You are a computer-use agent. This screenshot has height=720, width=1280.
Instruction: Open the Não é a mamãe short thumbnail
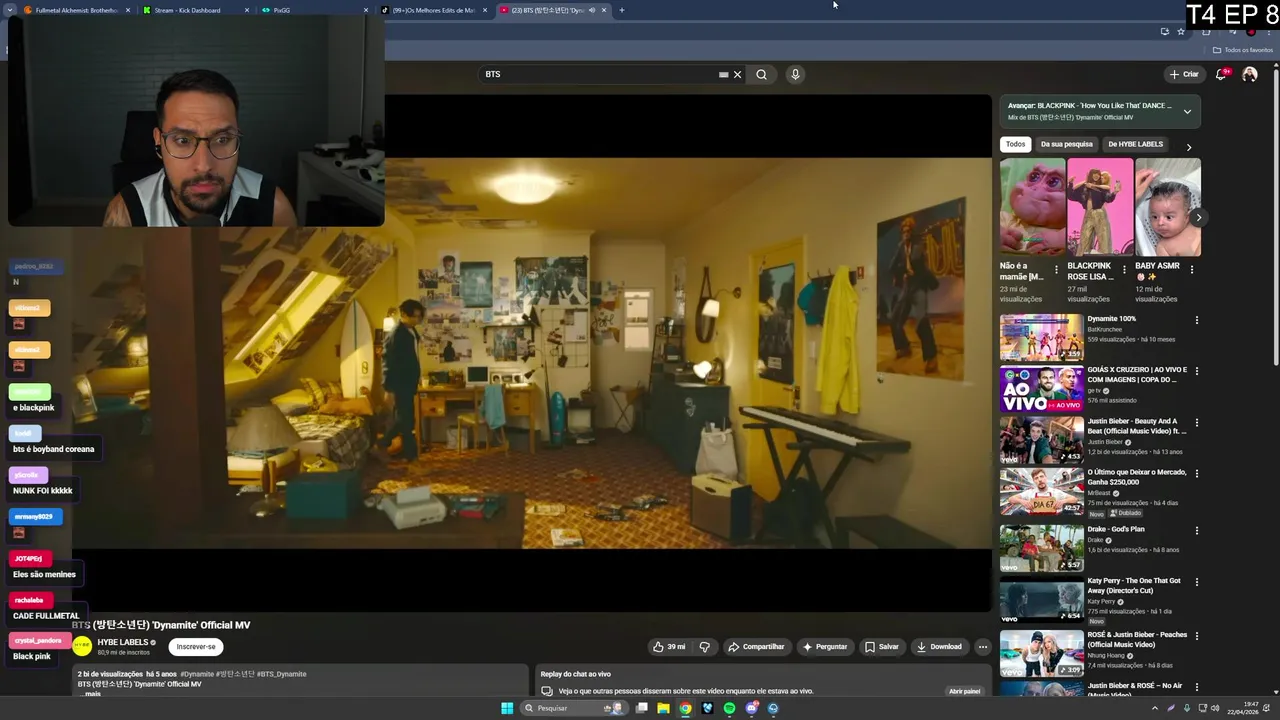[x=1032, y=207]
